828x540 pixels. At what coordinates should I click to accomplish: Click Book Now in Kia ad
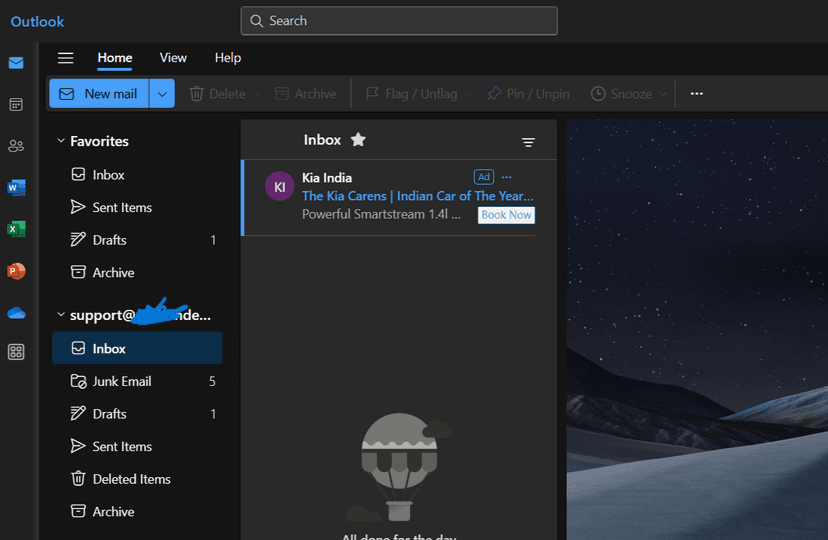[506, 215]
